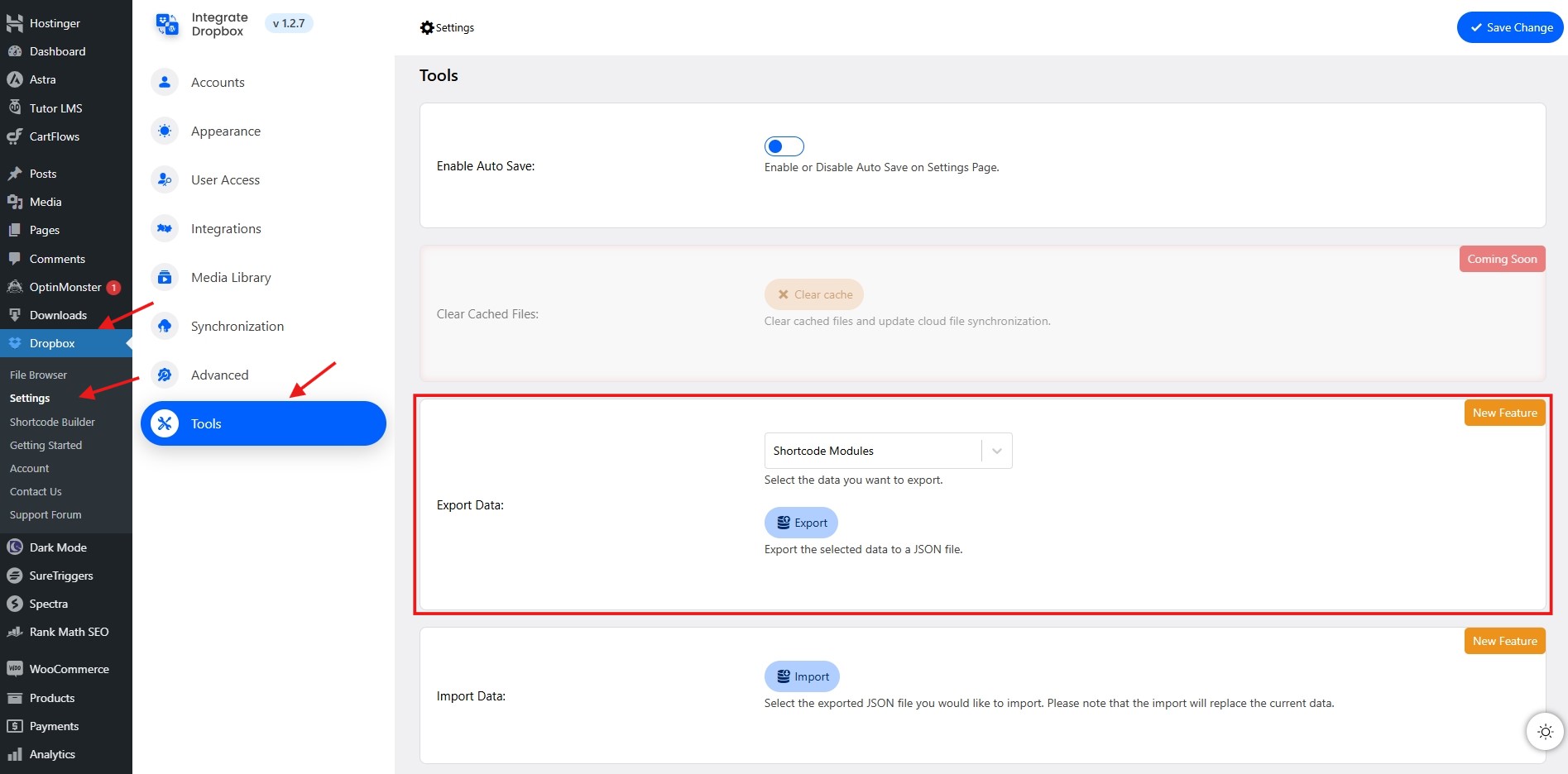This screenshot has height=774, width=1568.
Task: Click the Import button
Action: pyautogui.click(x=802, y=676)
